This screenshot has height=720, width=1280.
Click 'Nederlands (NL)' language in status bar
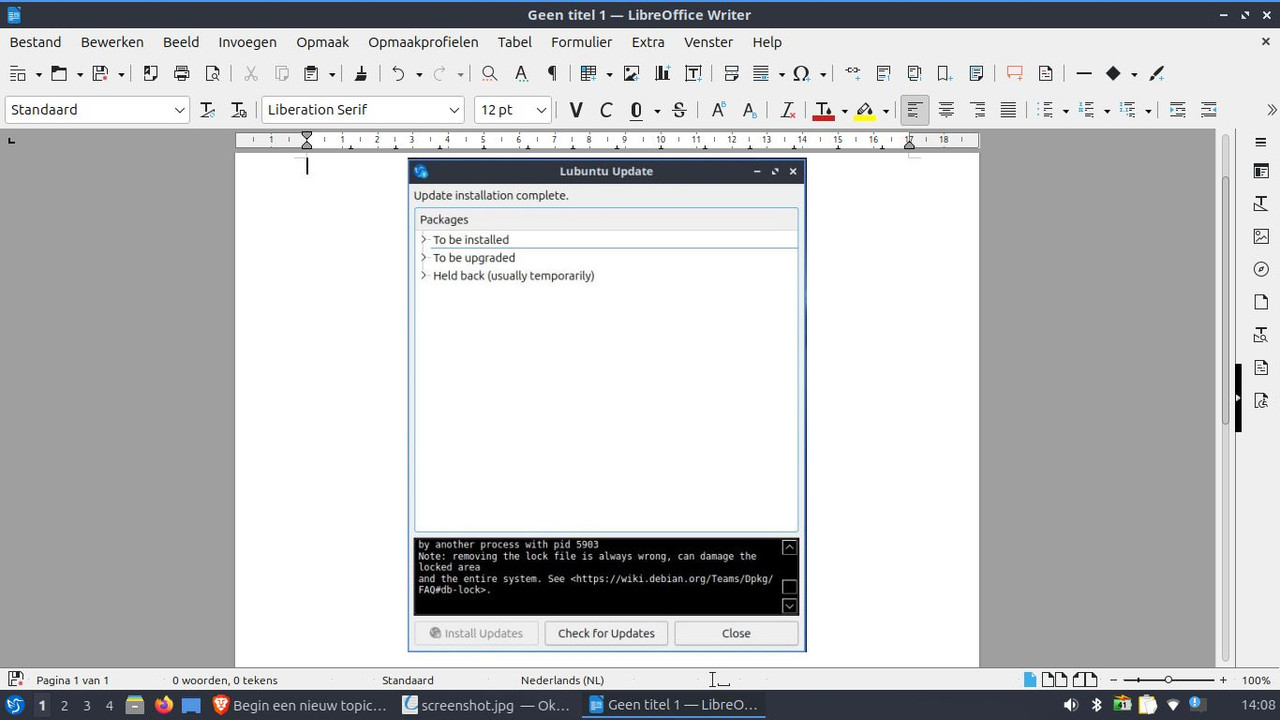(x=562, y=680)
